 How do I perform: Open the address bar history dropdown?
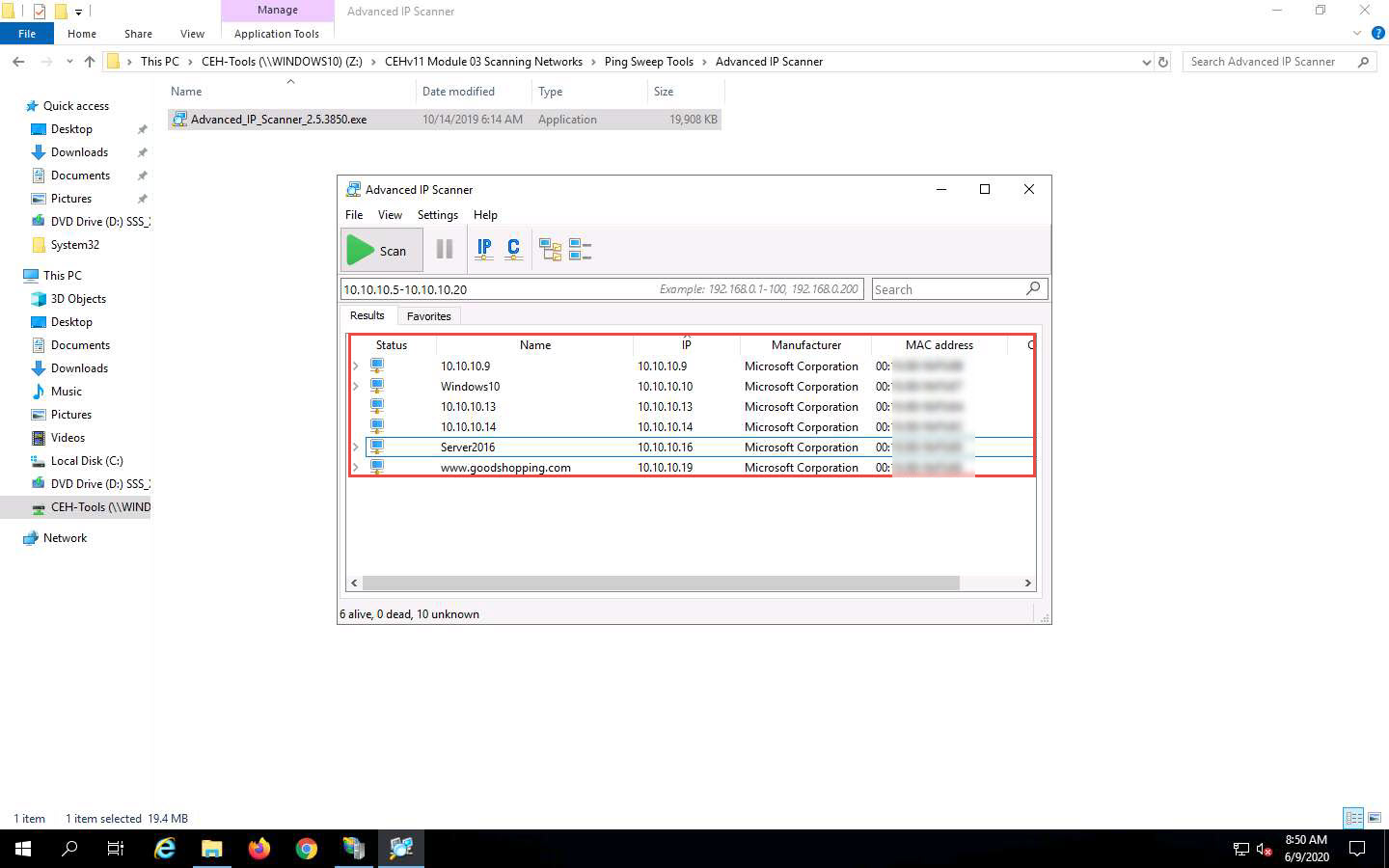pyautogui.click(x=1146, y=62)
